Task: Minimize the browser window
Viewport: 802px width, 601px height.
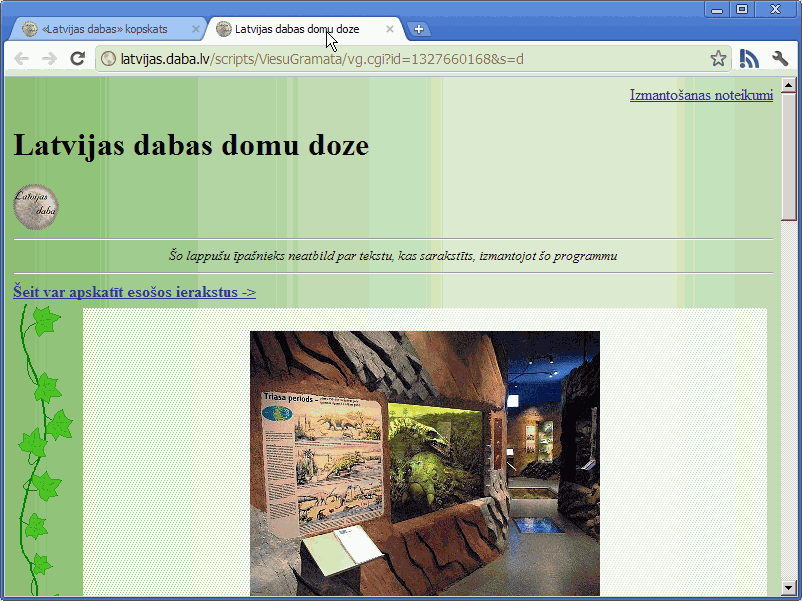Action: pos(717,9)
